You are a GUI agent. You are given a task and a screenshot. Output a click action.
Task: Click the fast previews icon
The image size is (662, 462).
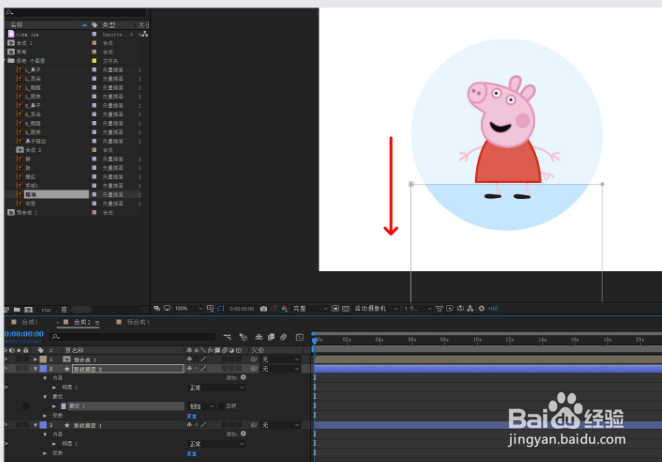pos(450,309)
